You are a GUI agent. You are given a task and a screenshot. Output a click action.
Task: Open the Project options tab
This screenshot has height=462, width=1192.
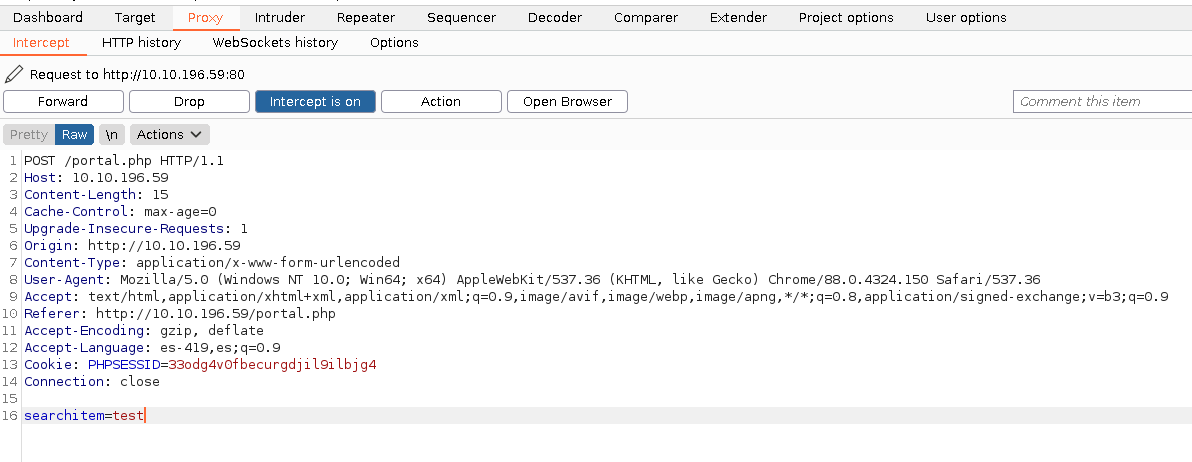pos(846,17)
